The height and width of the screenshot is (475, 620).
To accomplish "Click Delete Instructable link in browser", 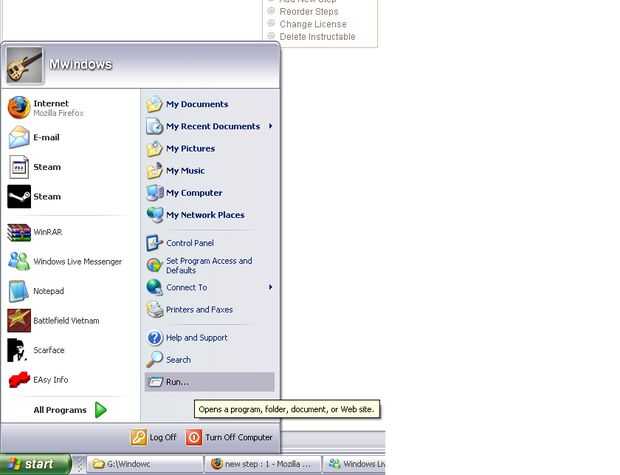I will click(x=317, y=37).
